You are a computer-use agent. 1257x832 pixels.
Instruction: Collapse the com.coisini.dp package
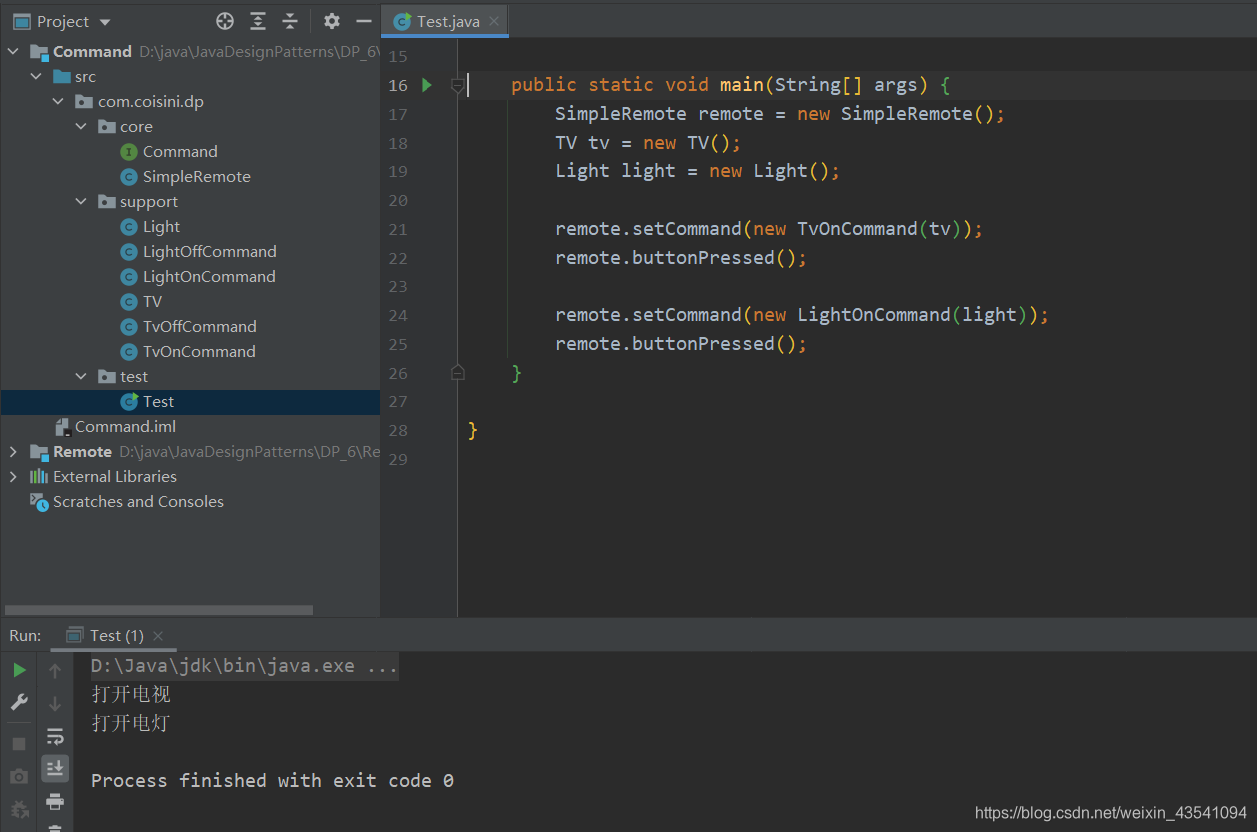tap(58, 102)
